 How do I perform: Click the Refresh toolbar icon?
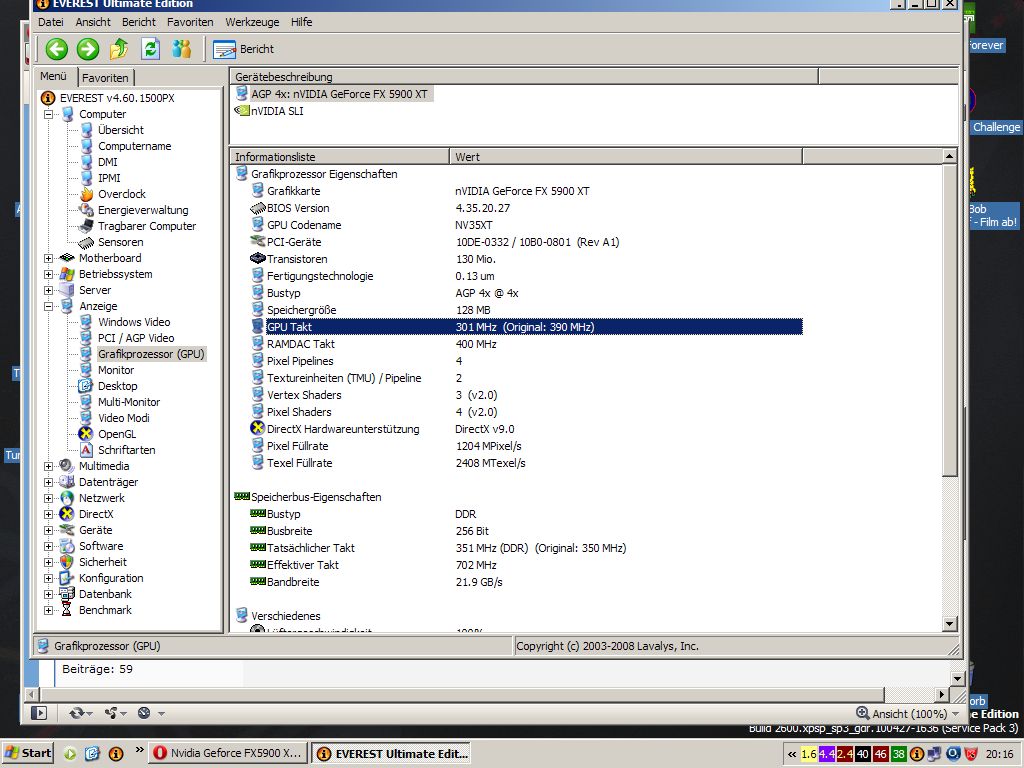151,49
